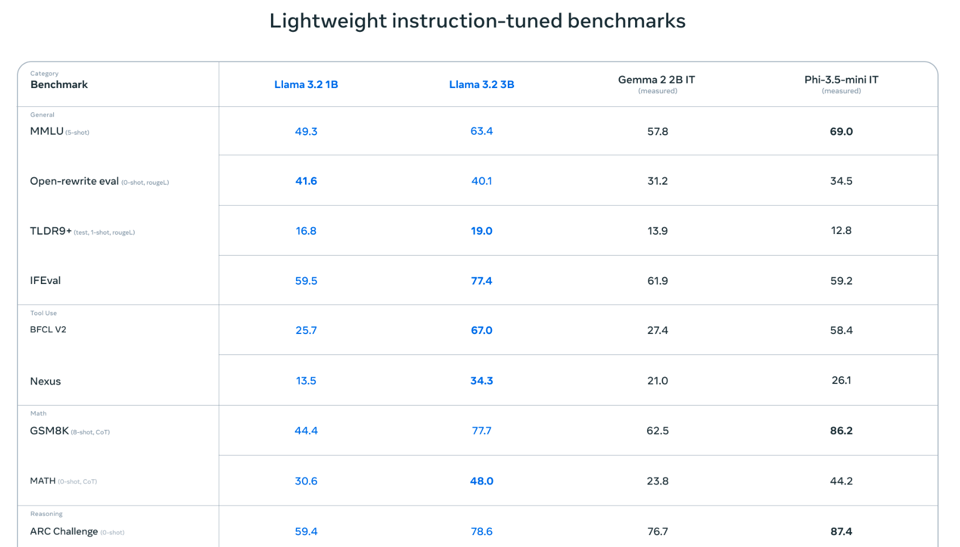The width and height of the screenshot is (960, 547).
Task: Select the Phi-3.5-mini IT header
Action: [x=841, y=80]
